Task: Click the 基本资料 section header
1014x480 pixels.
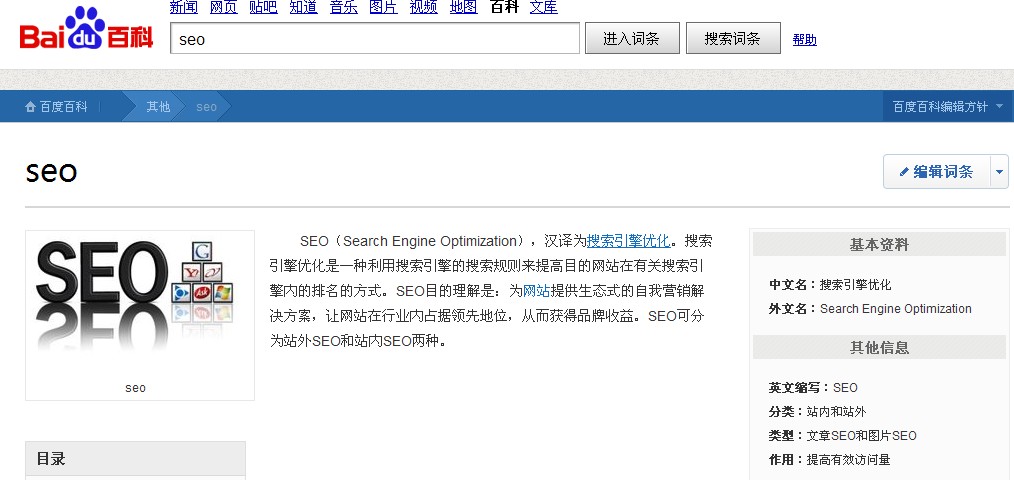Action: click(x=879, y=245)
